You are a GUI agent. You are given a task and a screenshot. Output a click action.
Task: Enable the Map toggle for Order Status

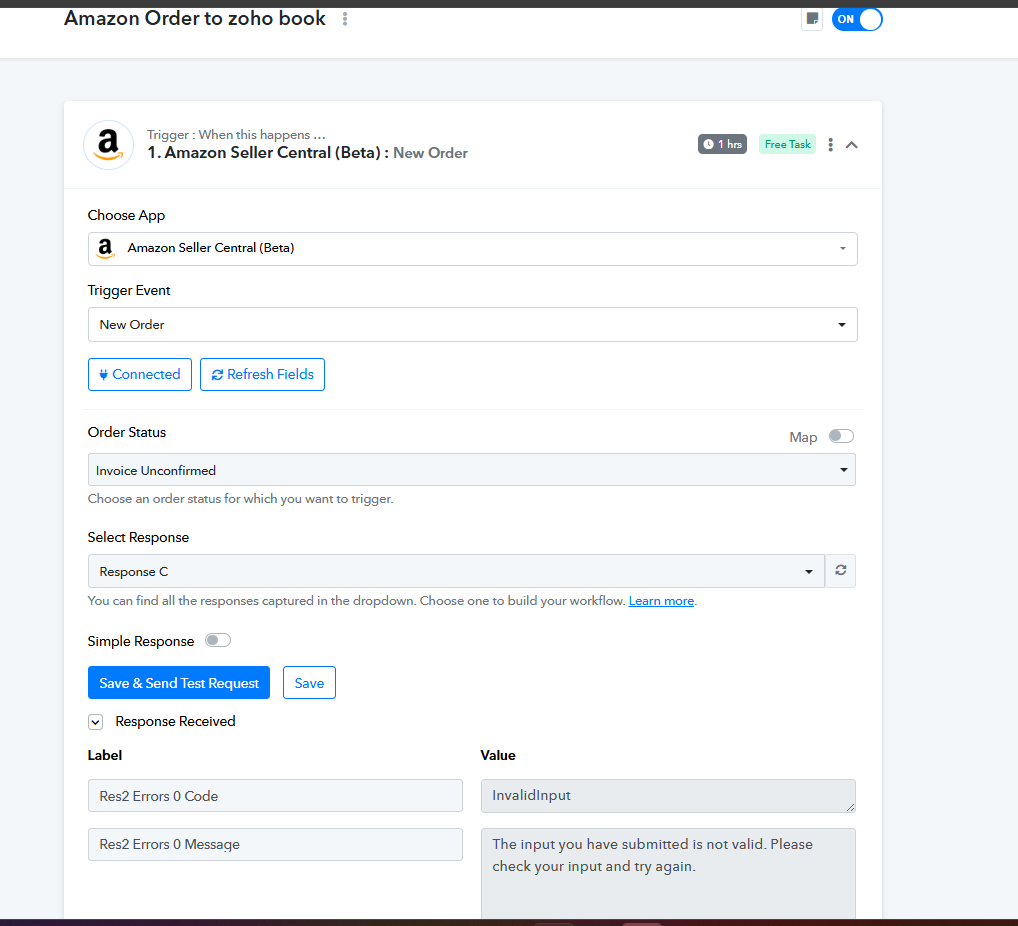click(841, 436)
